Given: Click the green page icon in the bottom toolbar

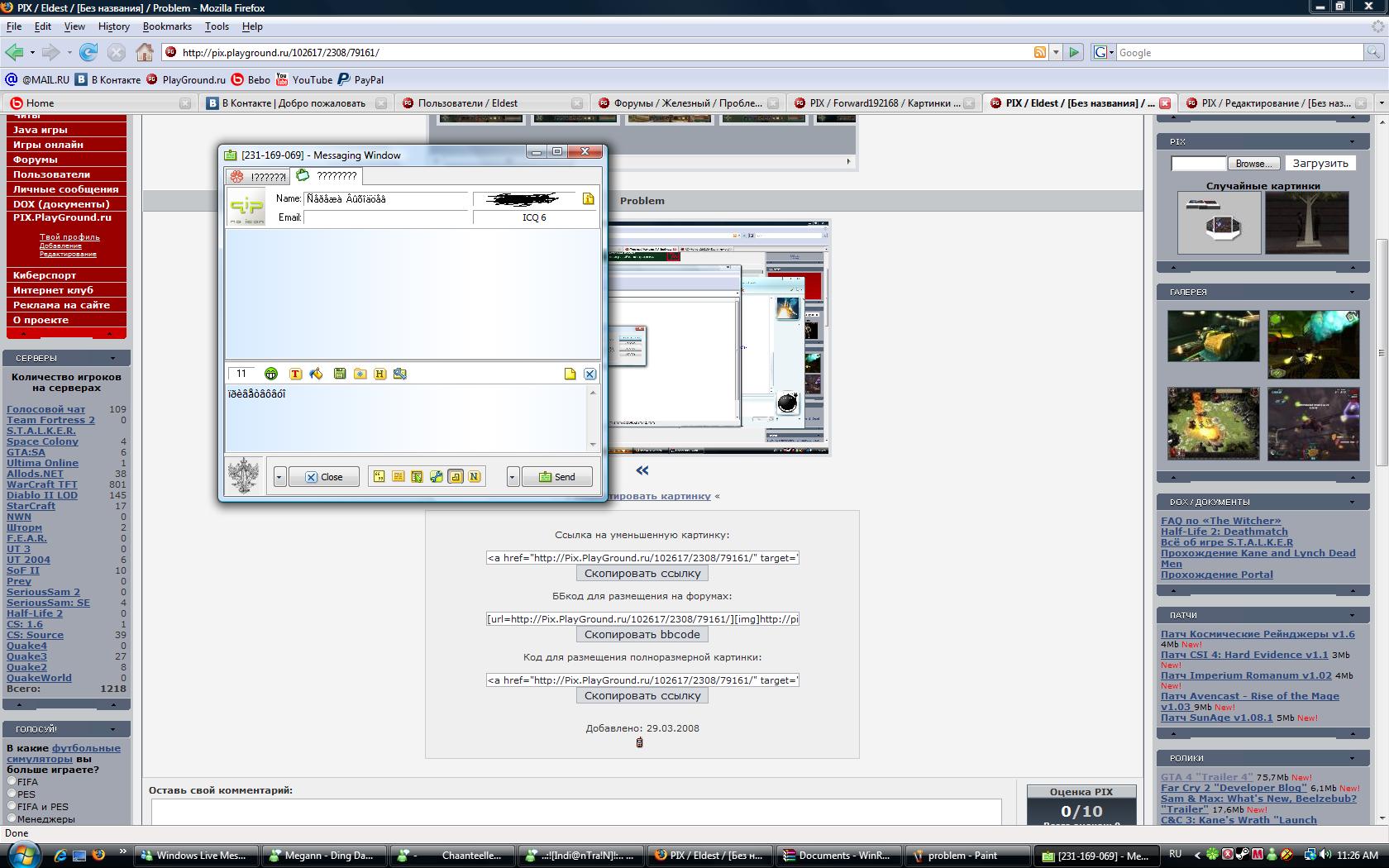Looking at the screenshot, I should (417, 476).
